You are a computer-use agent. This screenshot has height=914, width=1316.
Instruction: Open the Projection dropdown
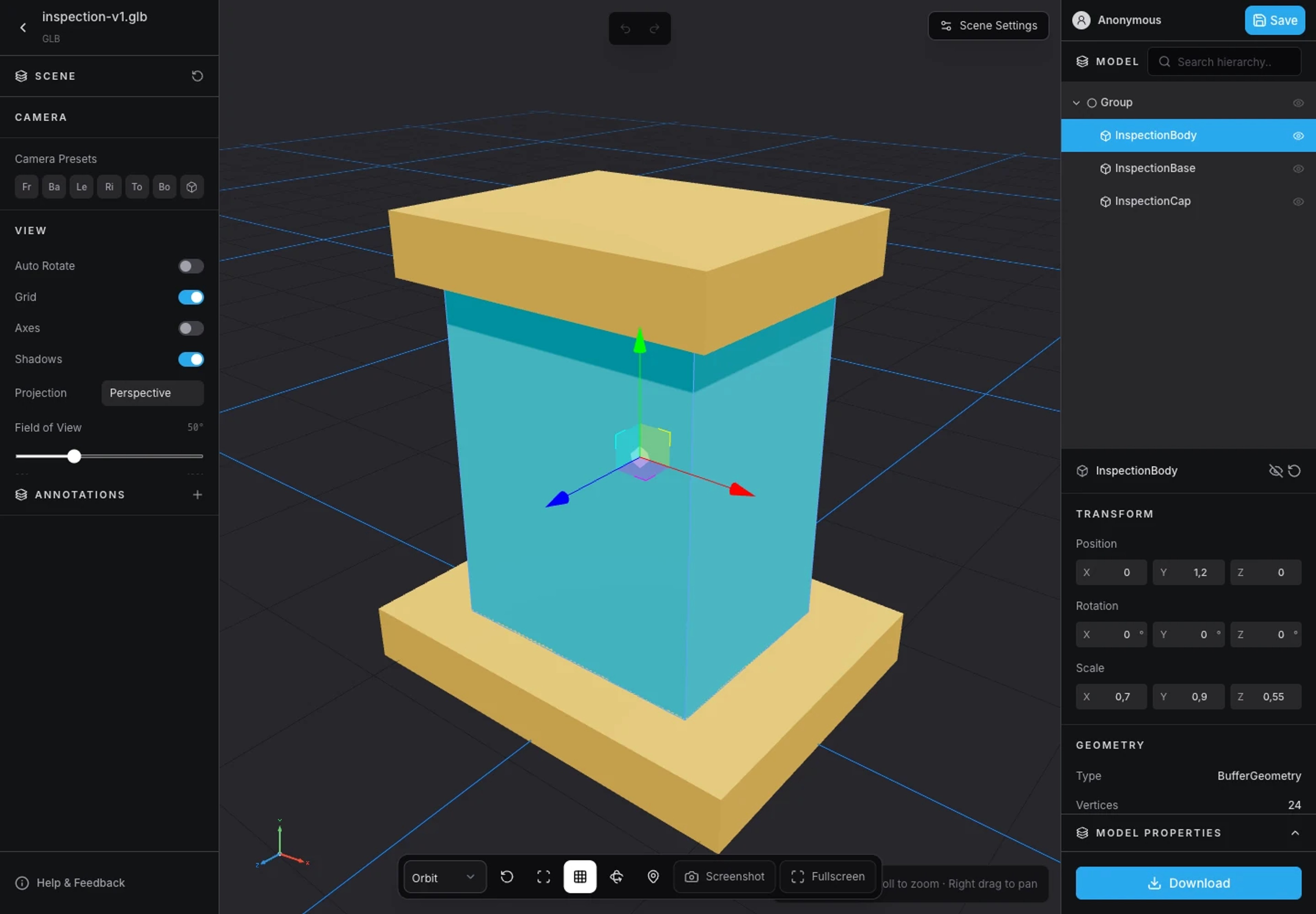coord(152,393)
